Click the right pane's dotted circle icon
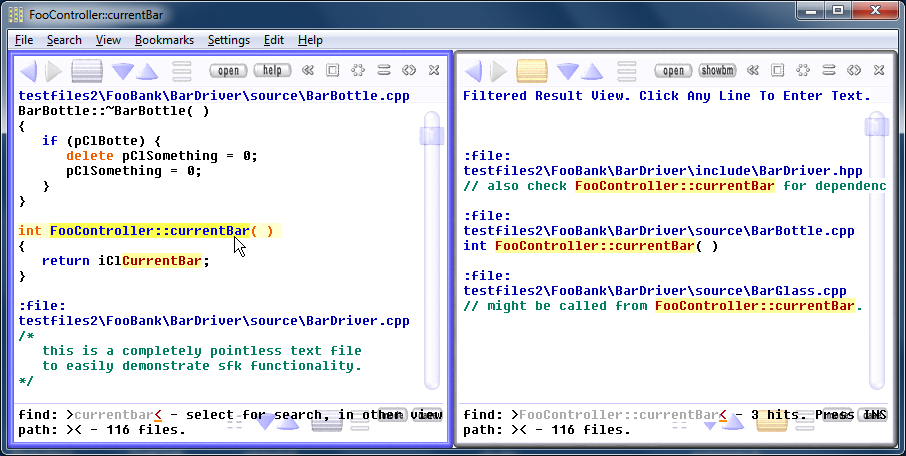Image resolution: width=906 pixels, height=456 pixels. point(804,71)
